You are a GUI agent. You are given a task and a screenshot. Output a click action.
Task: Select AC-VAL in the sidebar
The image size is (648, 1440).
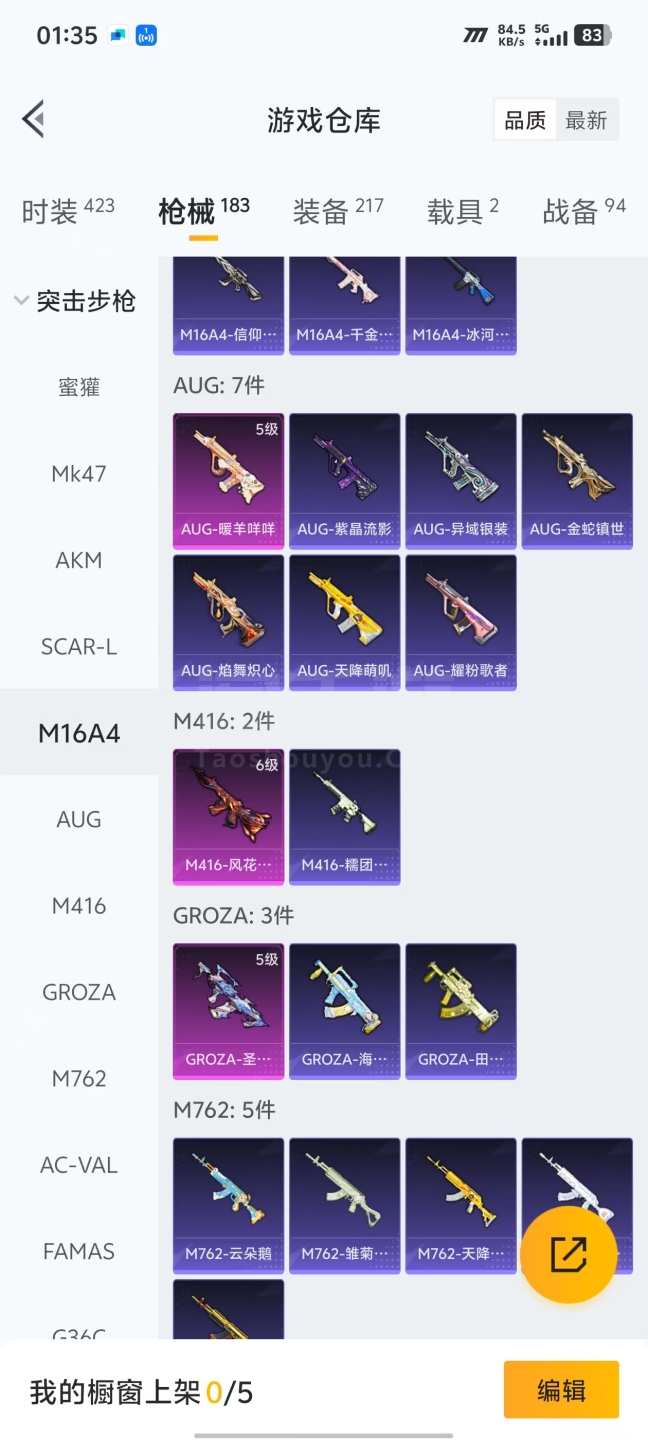click(79, 1165)
